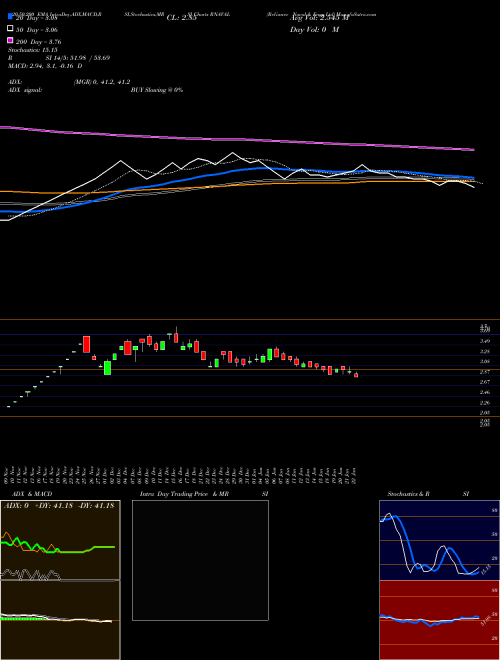Click the blue-background stochastics chart panel
Image resolution: width=500 pixels, height=660 pixels.
click(x=439, y=540)
